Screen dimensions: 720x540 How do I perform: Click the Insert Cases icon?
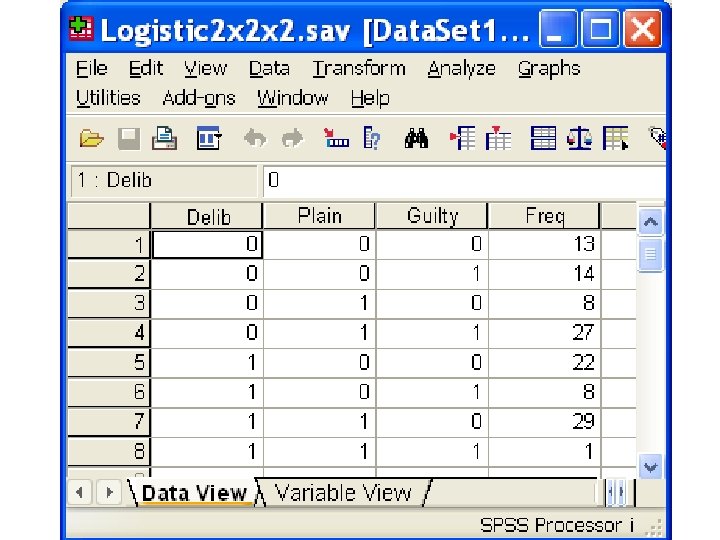point(463,138)
